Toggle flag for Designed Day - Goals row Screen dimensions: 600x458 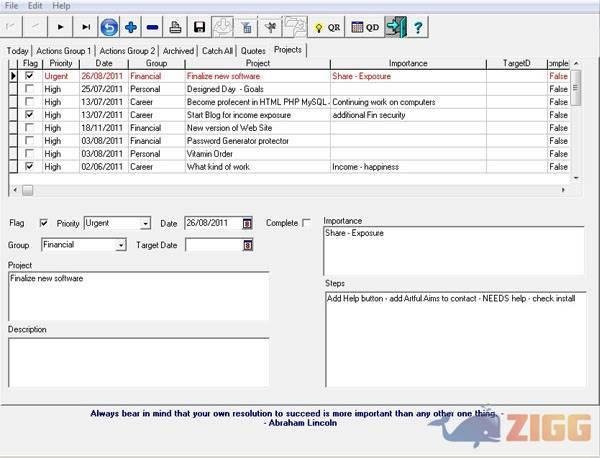click(x=30, y=88)
